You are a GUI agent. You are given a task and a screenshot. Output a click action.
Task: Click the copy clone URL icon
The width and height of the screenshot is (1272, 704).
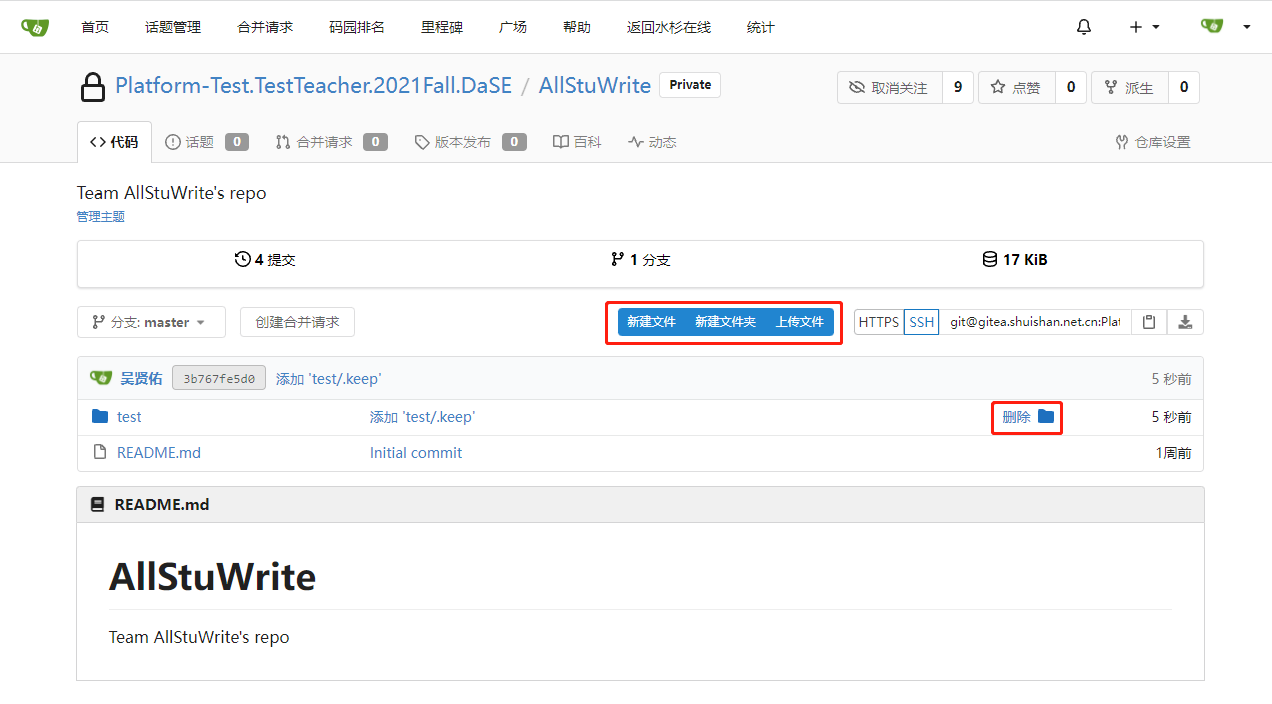[x=1149, y=322]
